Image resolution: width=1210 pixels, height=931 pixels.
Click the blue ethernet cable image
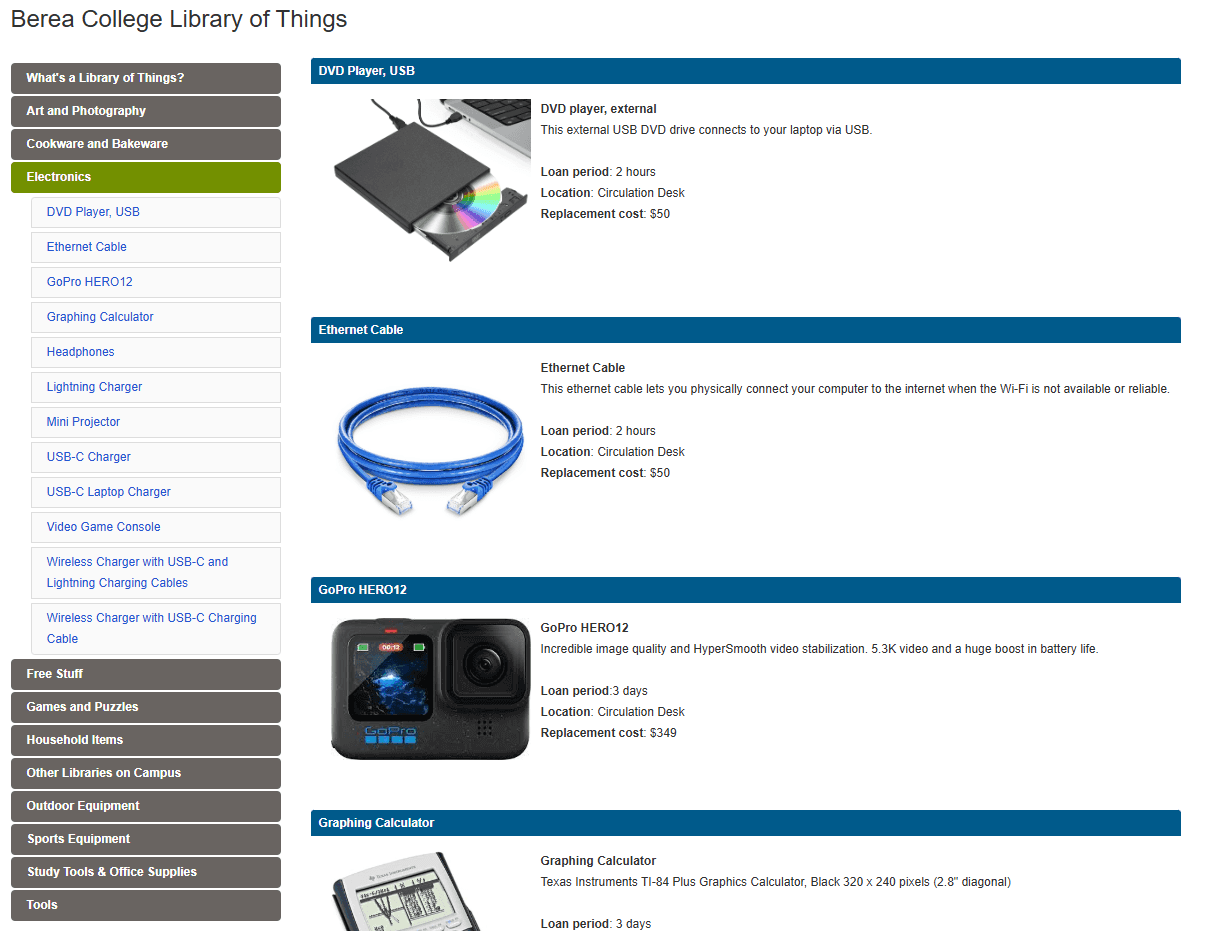point(431,447)
